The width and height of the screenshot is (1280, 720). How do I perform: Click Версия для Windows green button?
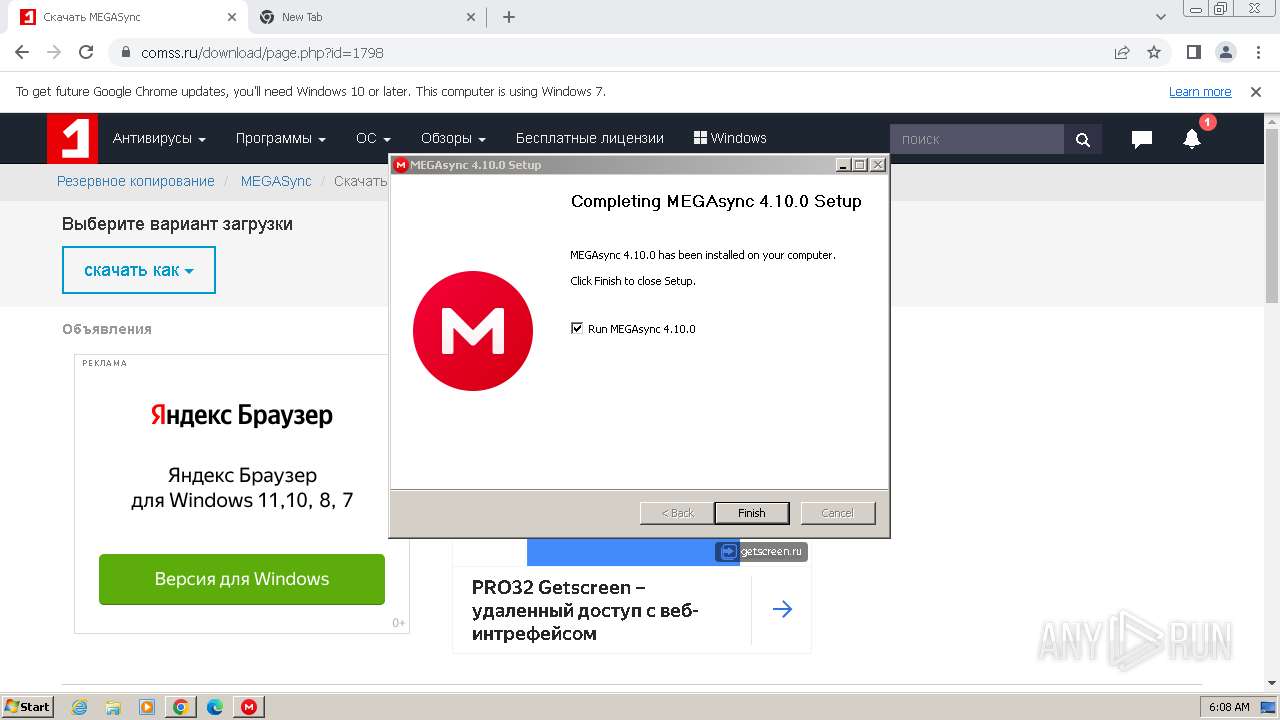pos(242,579)
